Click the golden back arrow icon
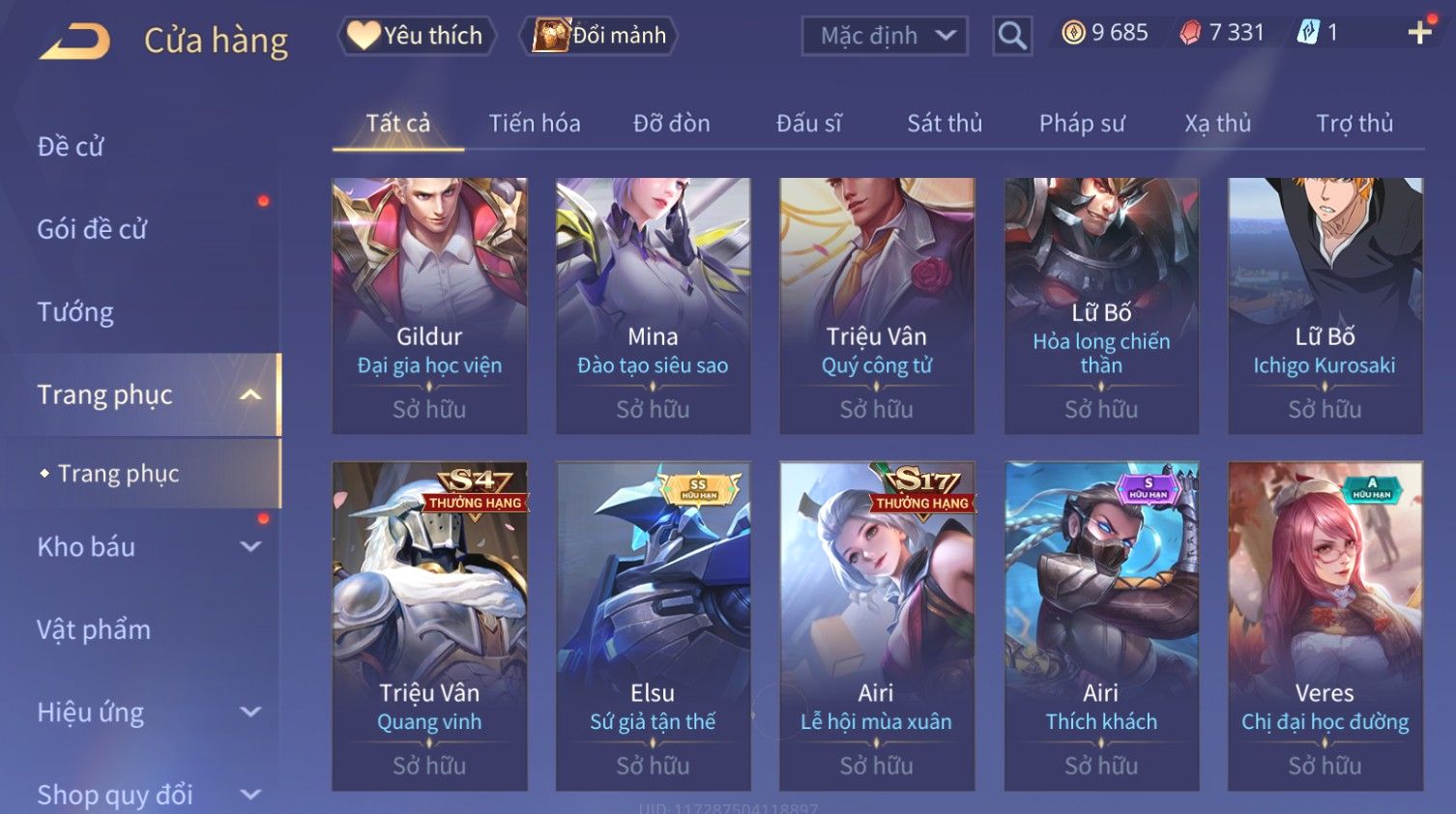1456x814 pixels. [x=75, y=41]
